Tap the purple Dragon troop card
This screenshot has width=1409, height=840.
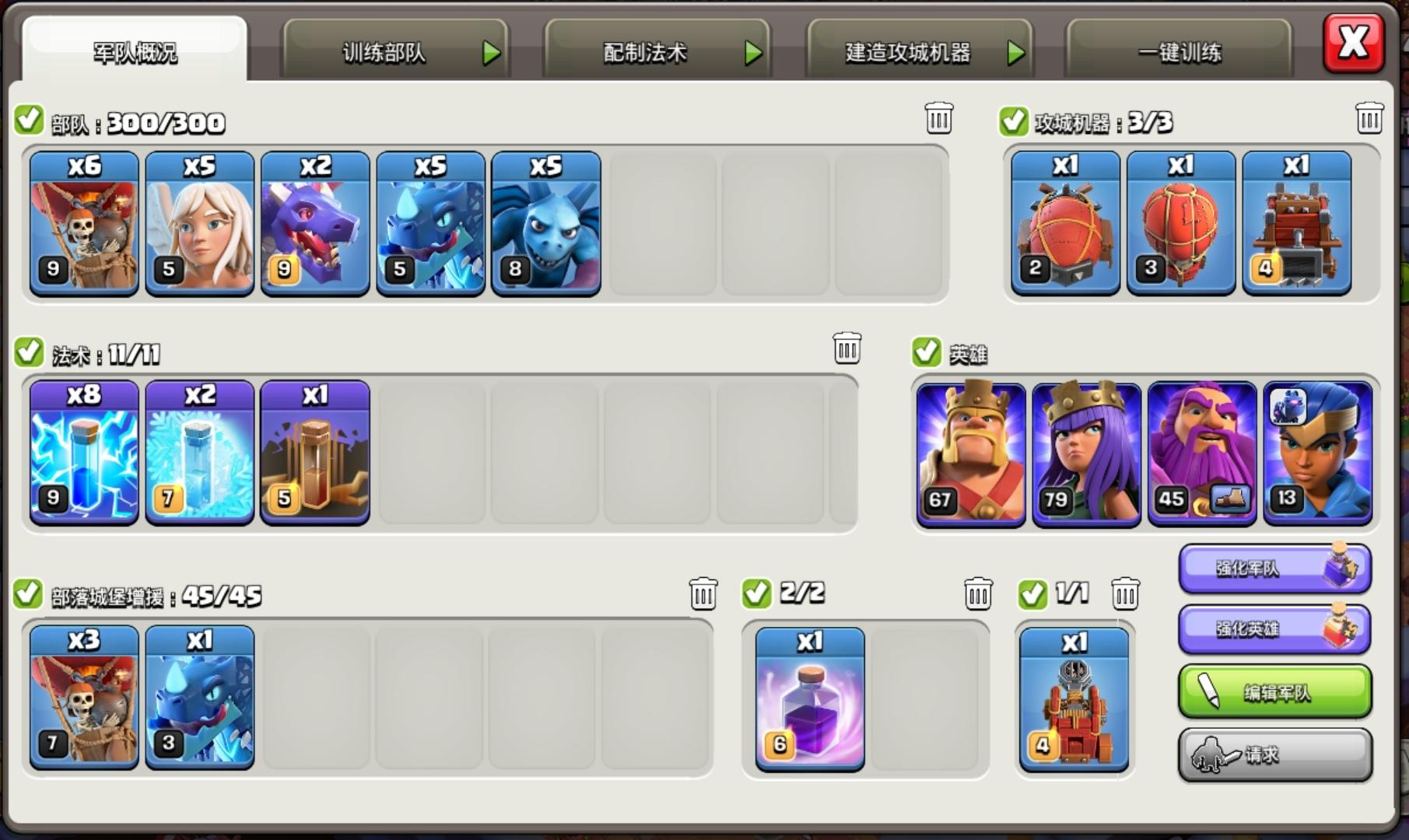[315, 224]
